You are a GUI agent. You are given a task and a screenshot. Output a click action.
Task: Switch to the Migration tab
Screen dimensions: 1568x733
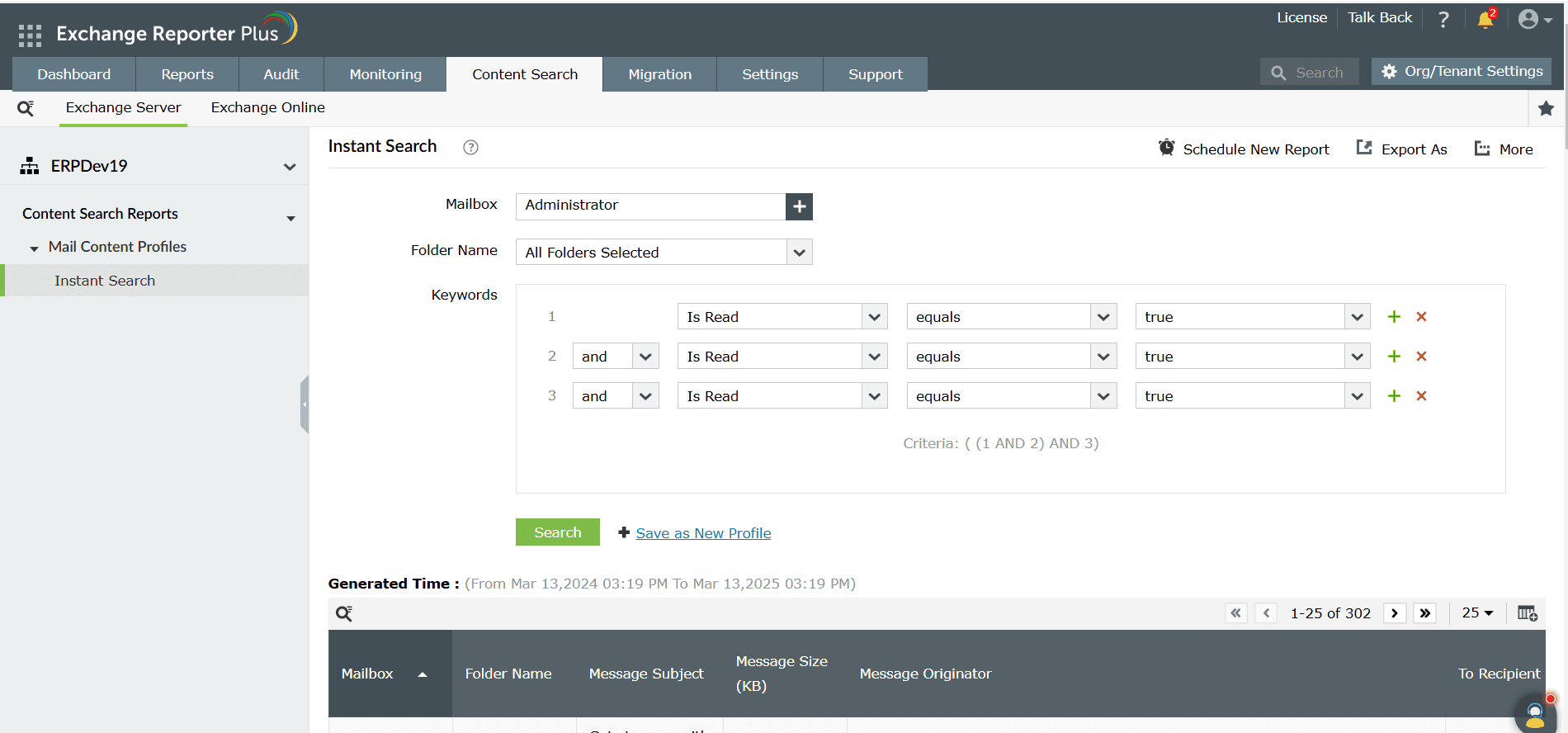660,74
